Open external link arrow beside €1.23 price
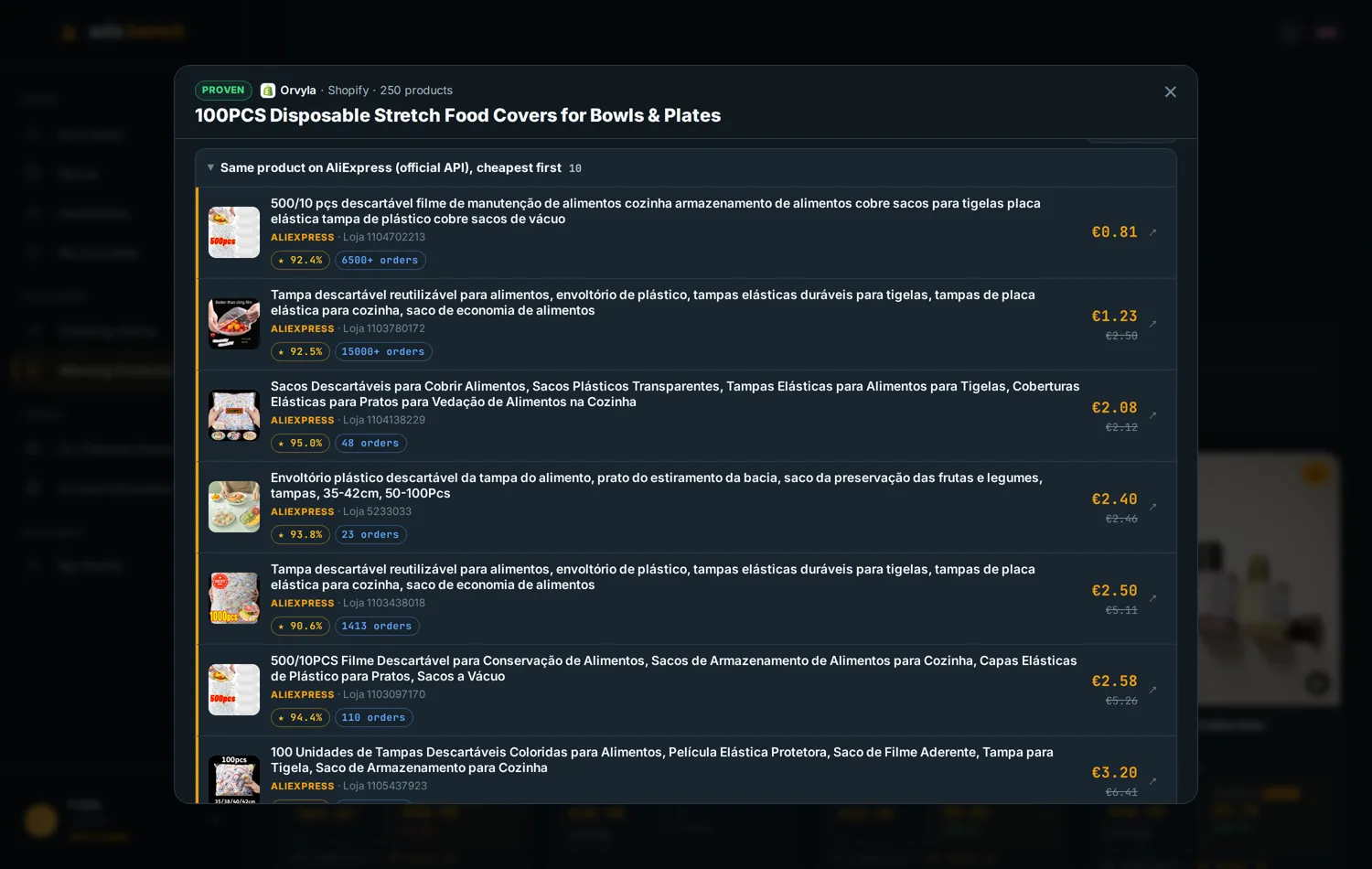This screenshot has width=1372, height=869. pyautogui.click(x=1152, y=324)
